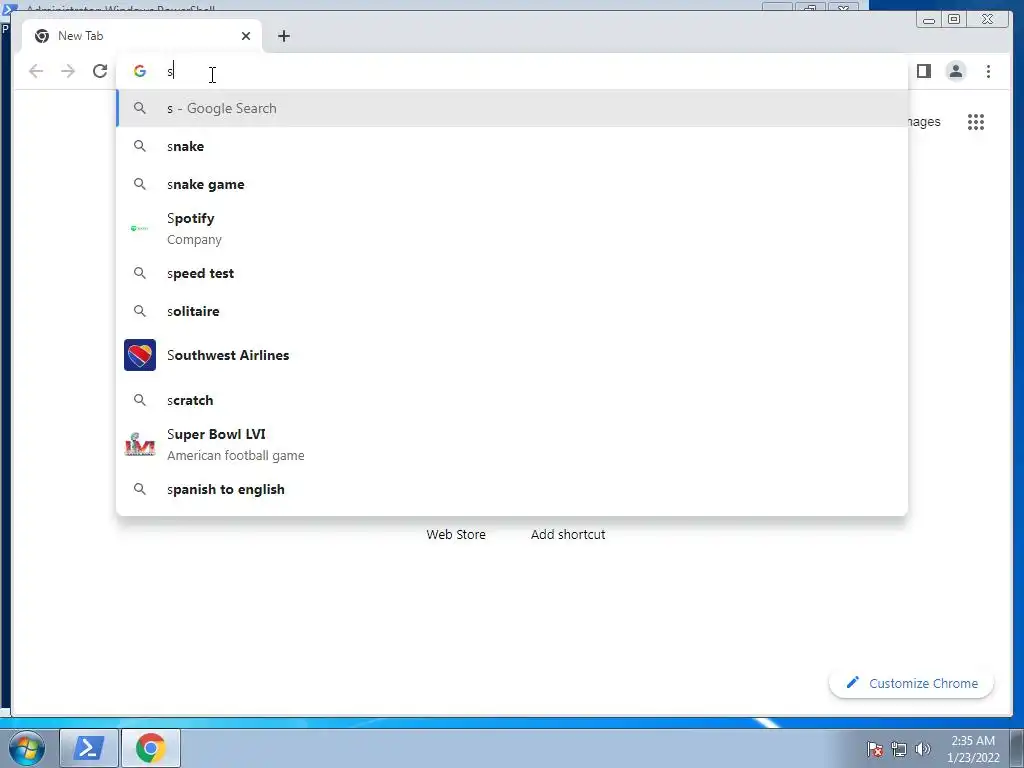Pick the 'solitaire' suggestion

[513, 311]
